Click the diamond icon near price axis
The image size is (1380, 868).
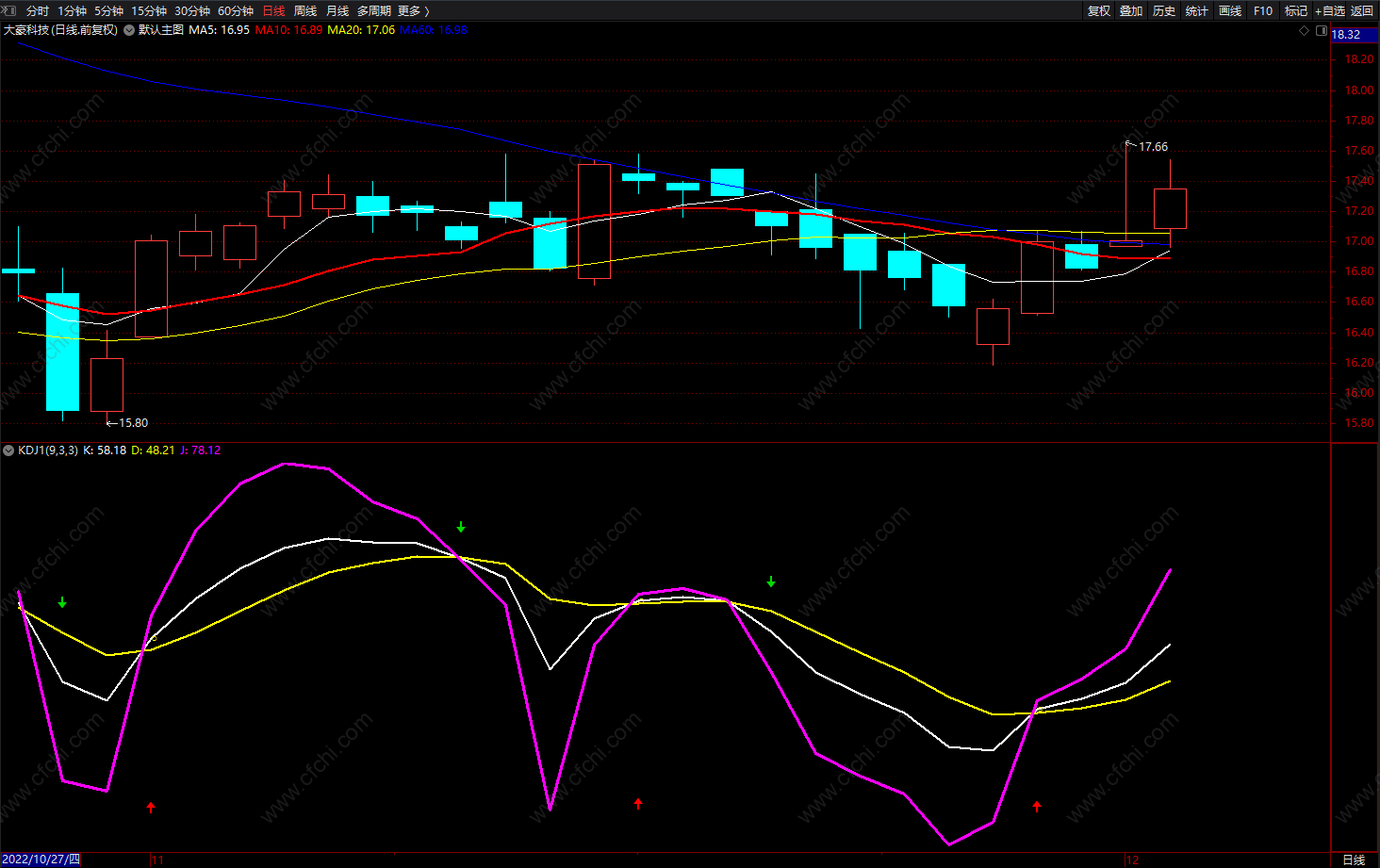pyautogui.click(x=1305, y=30)
